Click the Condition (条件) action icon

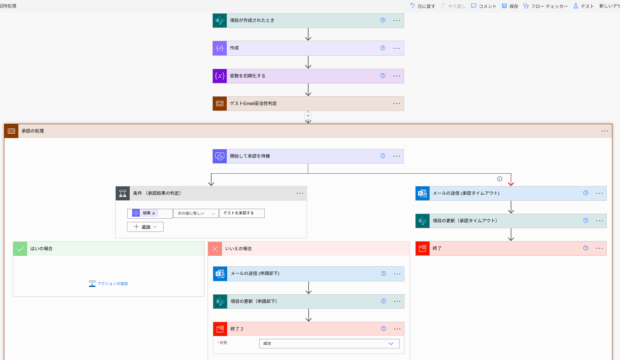[x=123, y=193]
